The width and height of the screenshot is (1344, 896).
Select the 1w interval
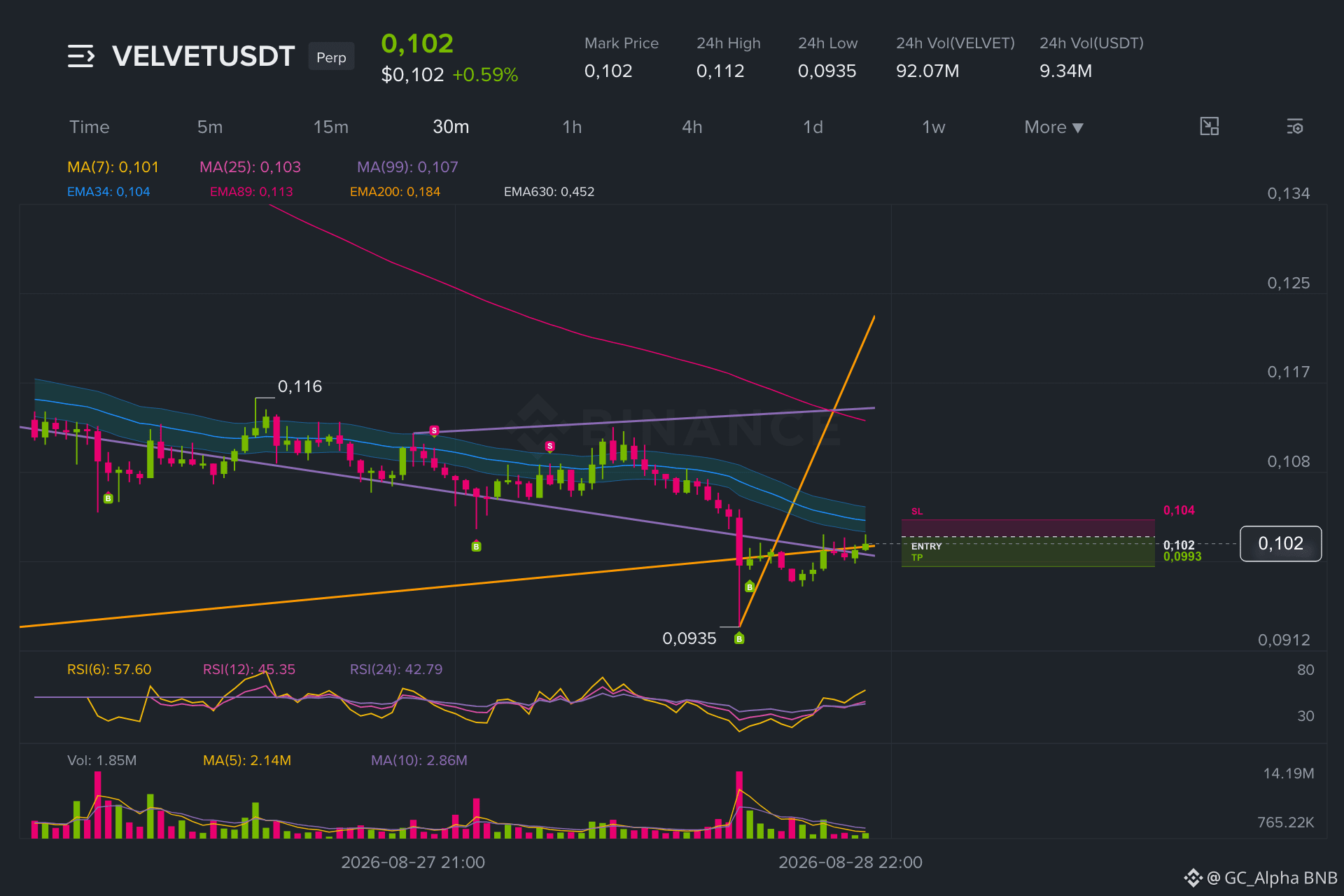(934, 127)
